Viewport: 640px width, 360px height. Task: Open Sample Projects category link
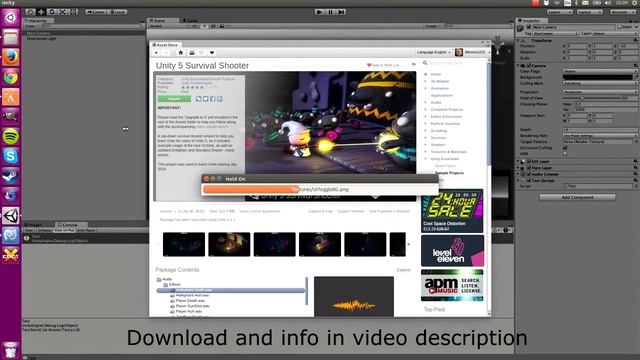449,173
